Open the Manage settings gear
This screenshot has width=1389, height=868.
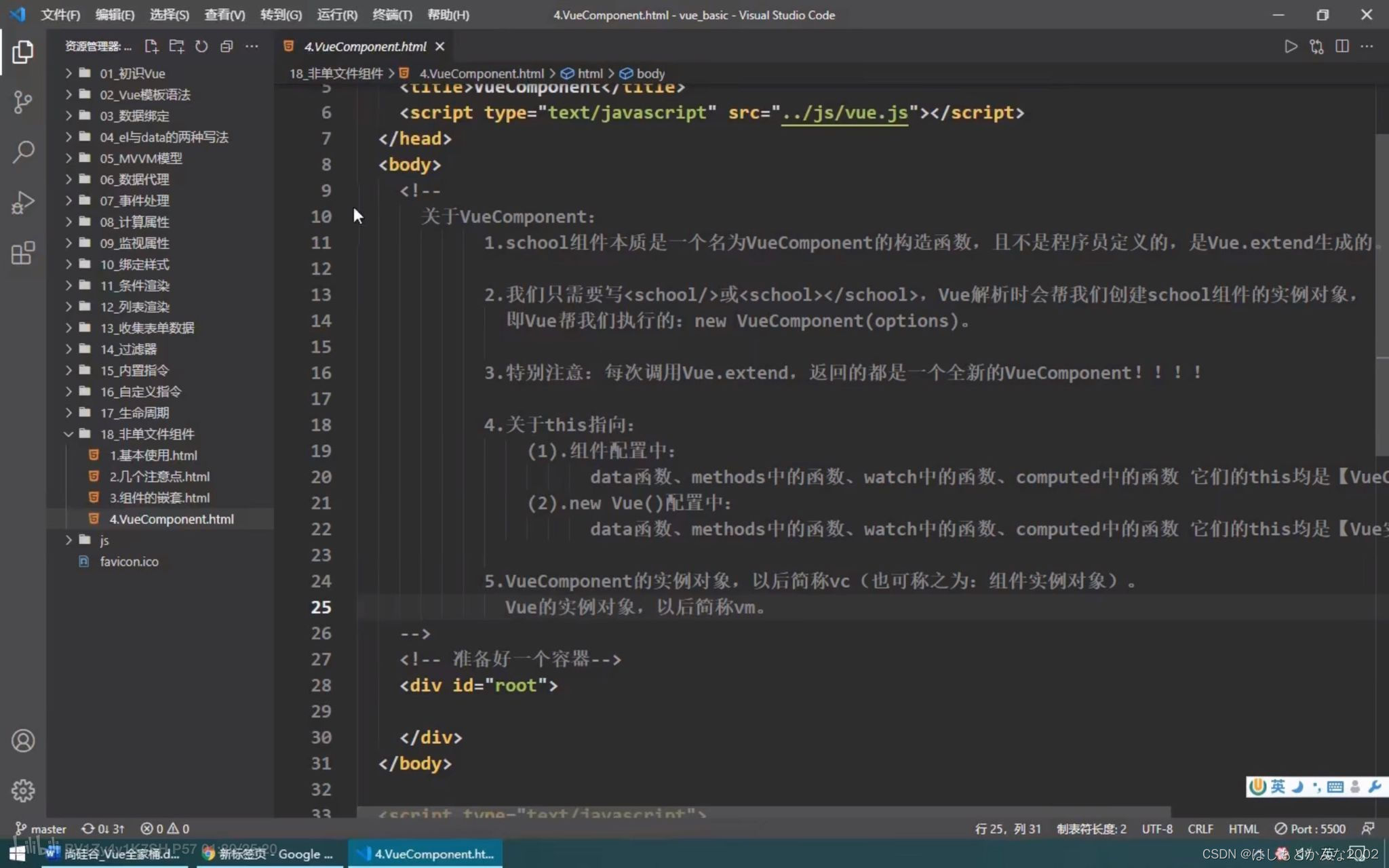pyautogui.click(x=22, y=790)
